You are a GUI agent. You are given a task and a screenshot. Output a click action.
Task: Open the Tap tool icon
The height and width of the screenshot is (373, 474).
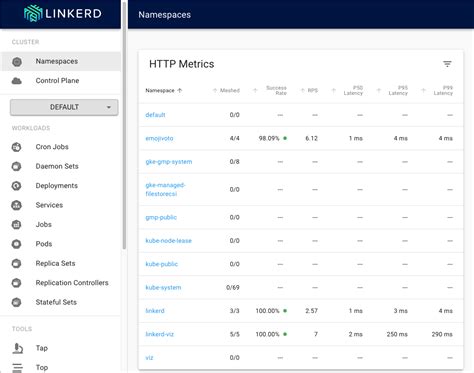(x=17, y=348)
